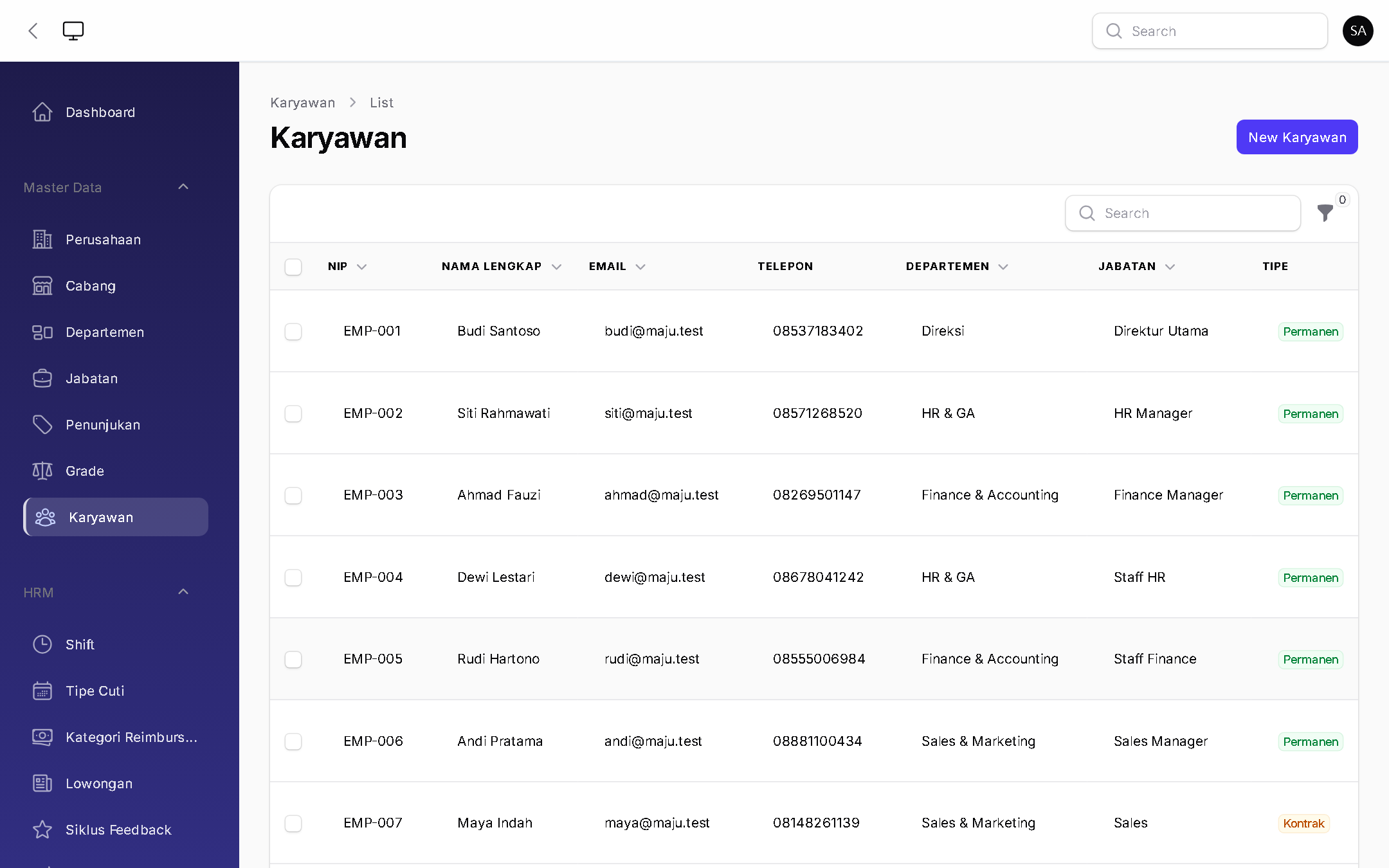Click the Cabang storefront icon
This screenshot has height=868, width=1389.
[x=42, y=285]
